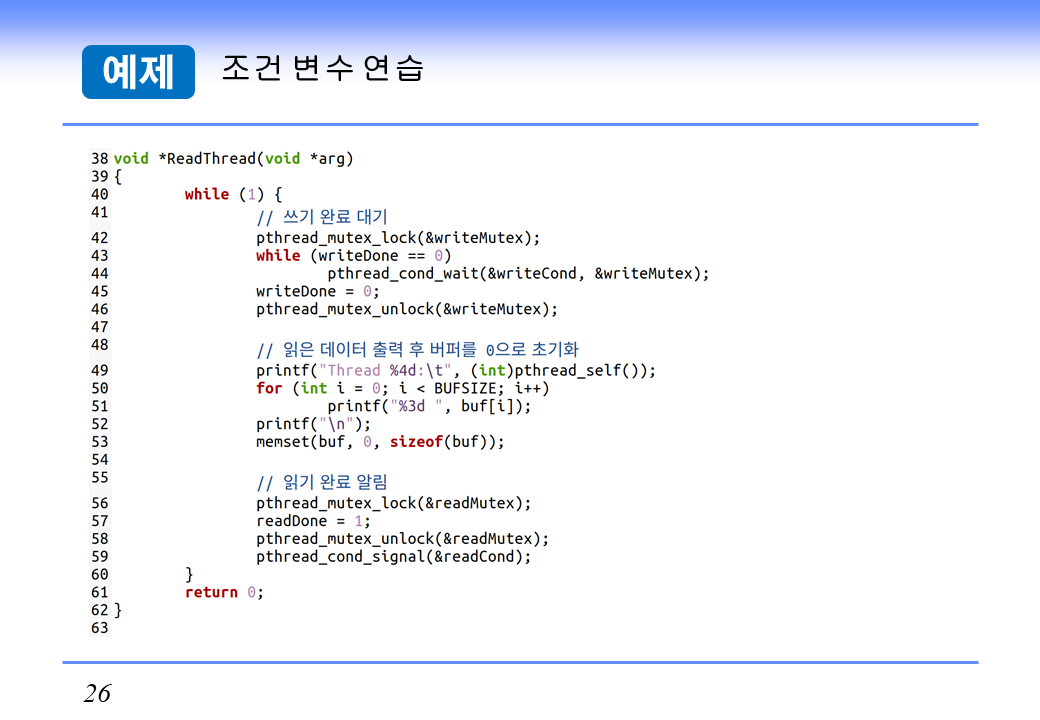Click while (writeDone == 0) line
Viewport: 1040px width, 720px height.
pyautogui.click(x=354, y=256)
